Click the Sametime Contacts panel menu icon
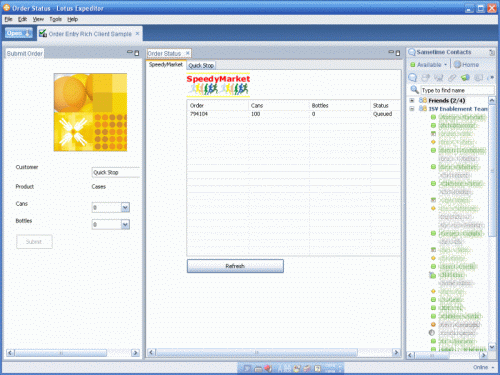Image resolution: width=500 pixels, height=375 pixels. 492,52
